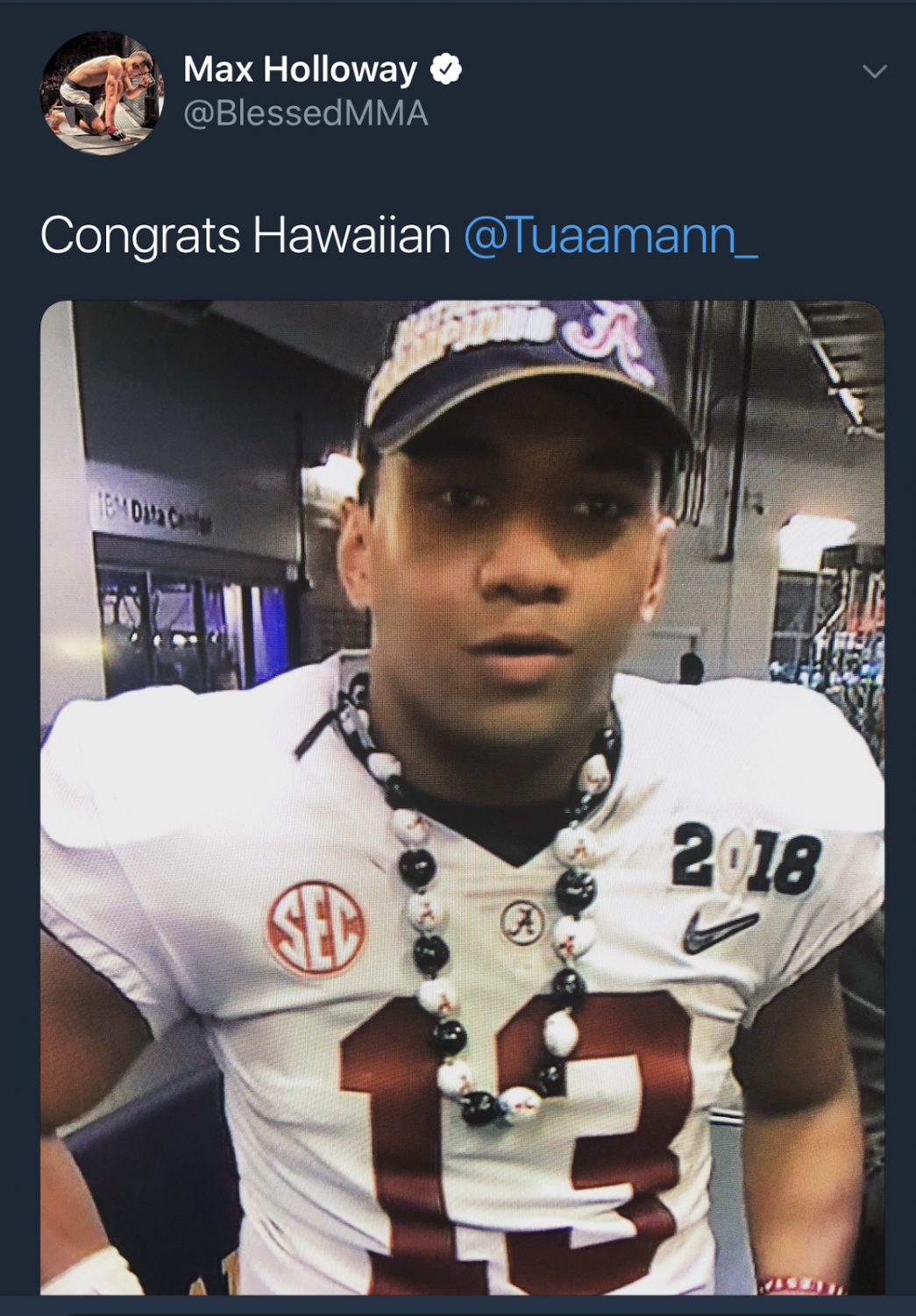
Task: Open the Max Holloway display name
Action: 300,69
